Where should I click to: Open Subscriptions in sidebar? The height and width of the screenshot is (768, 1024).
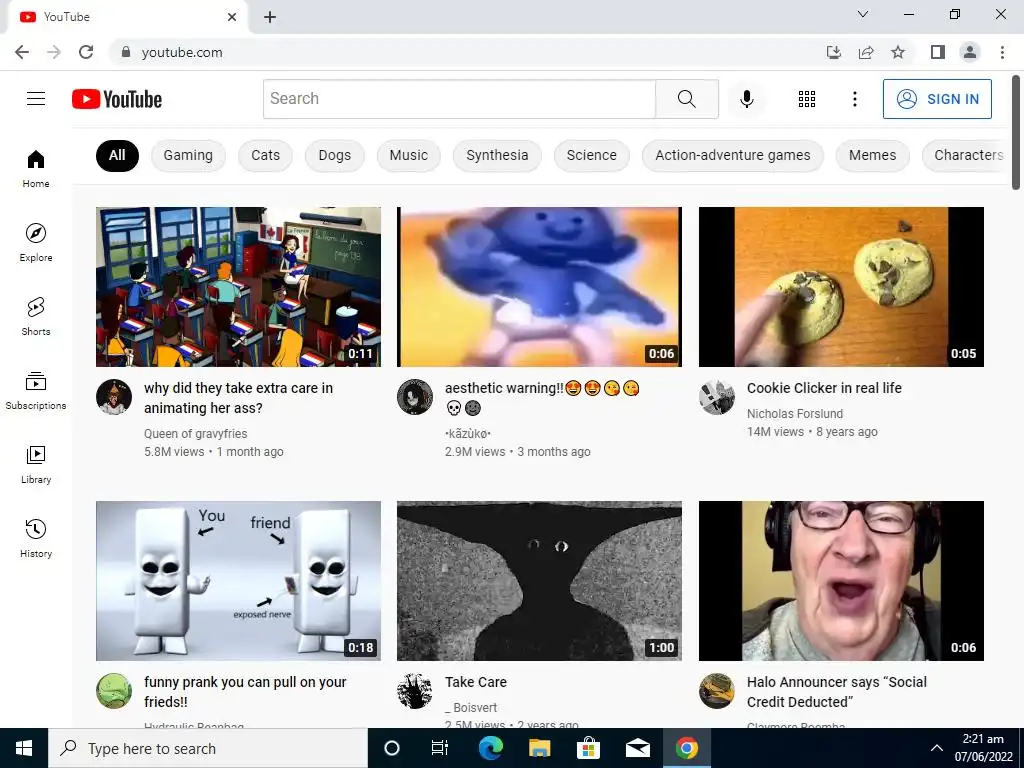click(36, 391)
